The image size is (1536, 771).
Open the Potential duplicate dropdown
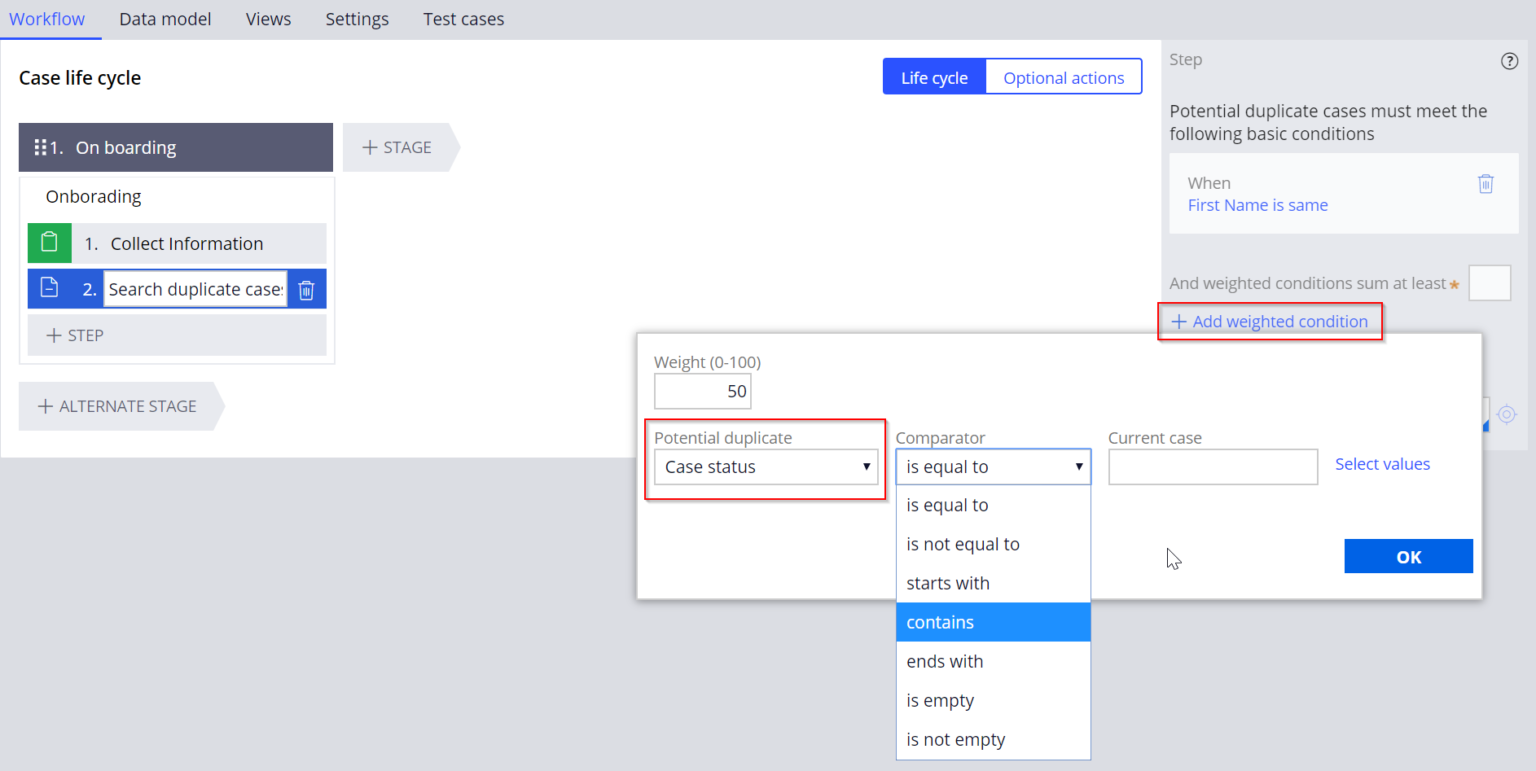(x=765, y=467)
